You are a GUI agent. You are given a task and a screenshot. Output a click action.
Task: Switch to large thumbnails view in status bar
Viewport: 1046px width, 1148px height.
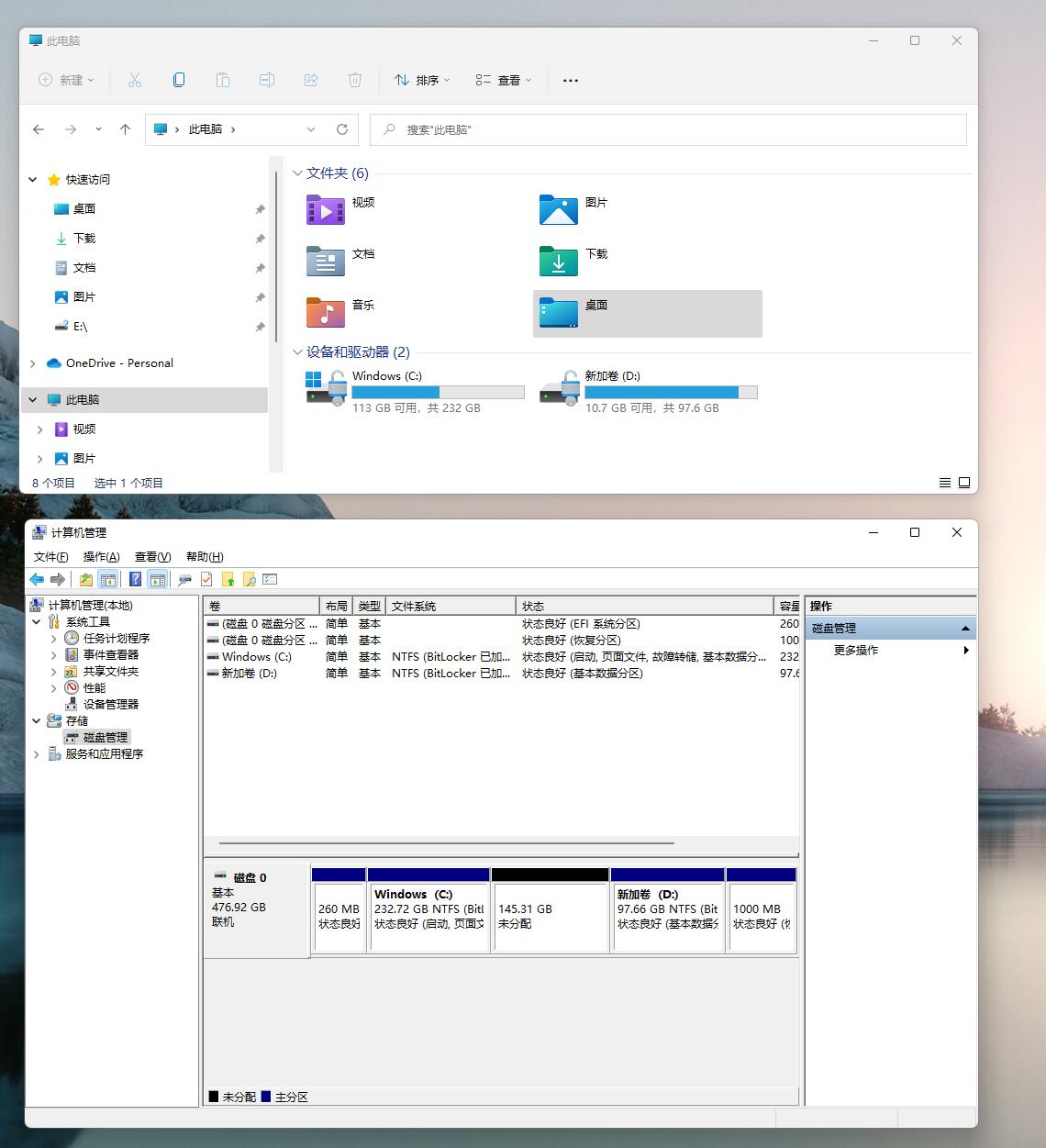[x=964, y=483]
